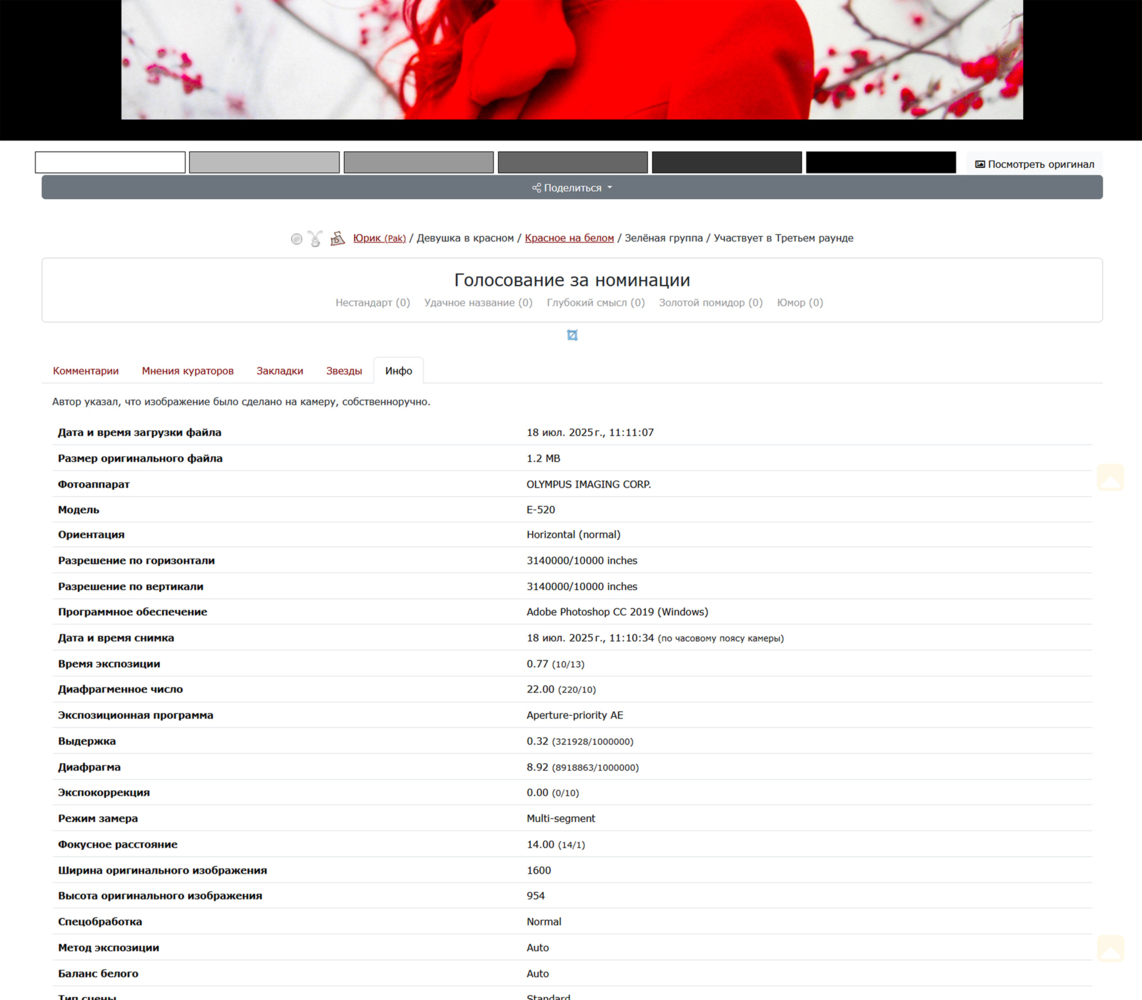The height and width of the screenshot is (1000, 1142).
Task: Open the Звезды tab
Action: pos(344,371)
